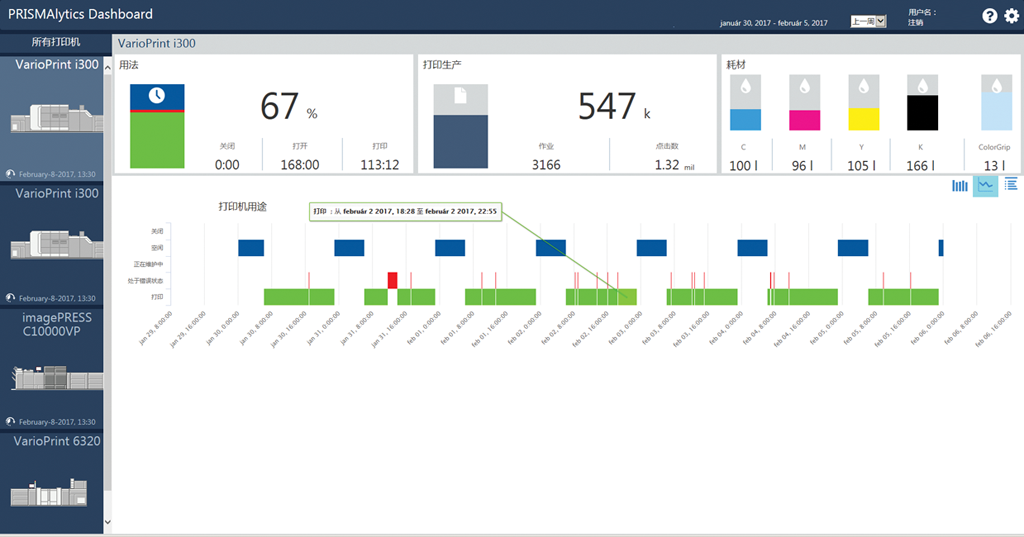Click the 用法 card heading
The height and width of the screenshot is (537, 1024).
(129, 65)
